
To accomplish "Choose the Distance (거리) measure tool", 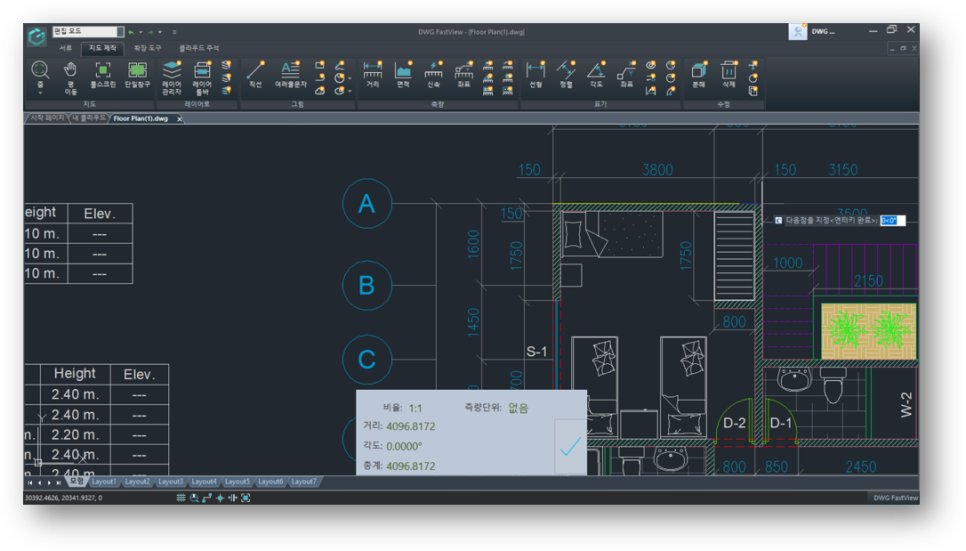I will (x=372, y=75).
